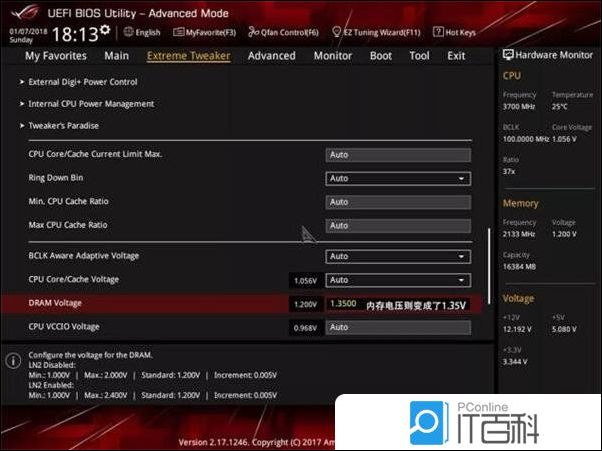
Task: Click the info icon beside DRAM description
Action: tap(13, 360)
